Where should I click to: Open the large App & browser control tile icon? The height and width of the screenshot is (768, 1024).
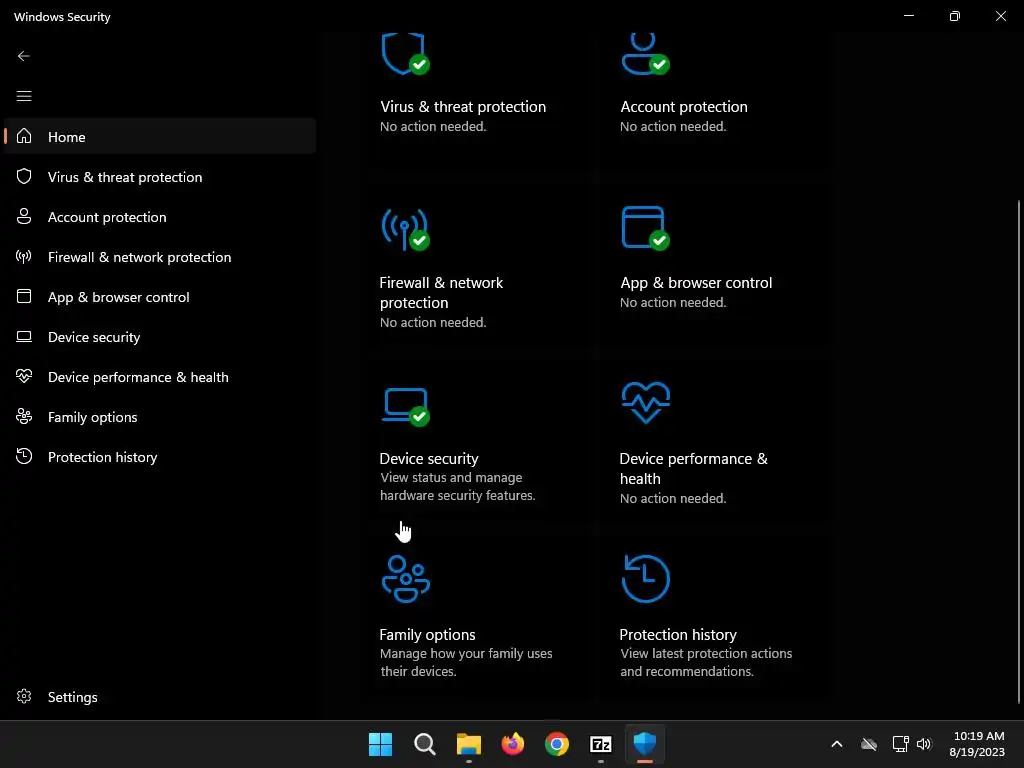645,228
